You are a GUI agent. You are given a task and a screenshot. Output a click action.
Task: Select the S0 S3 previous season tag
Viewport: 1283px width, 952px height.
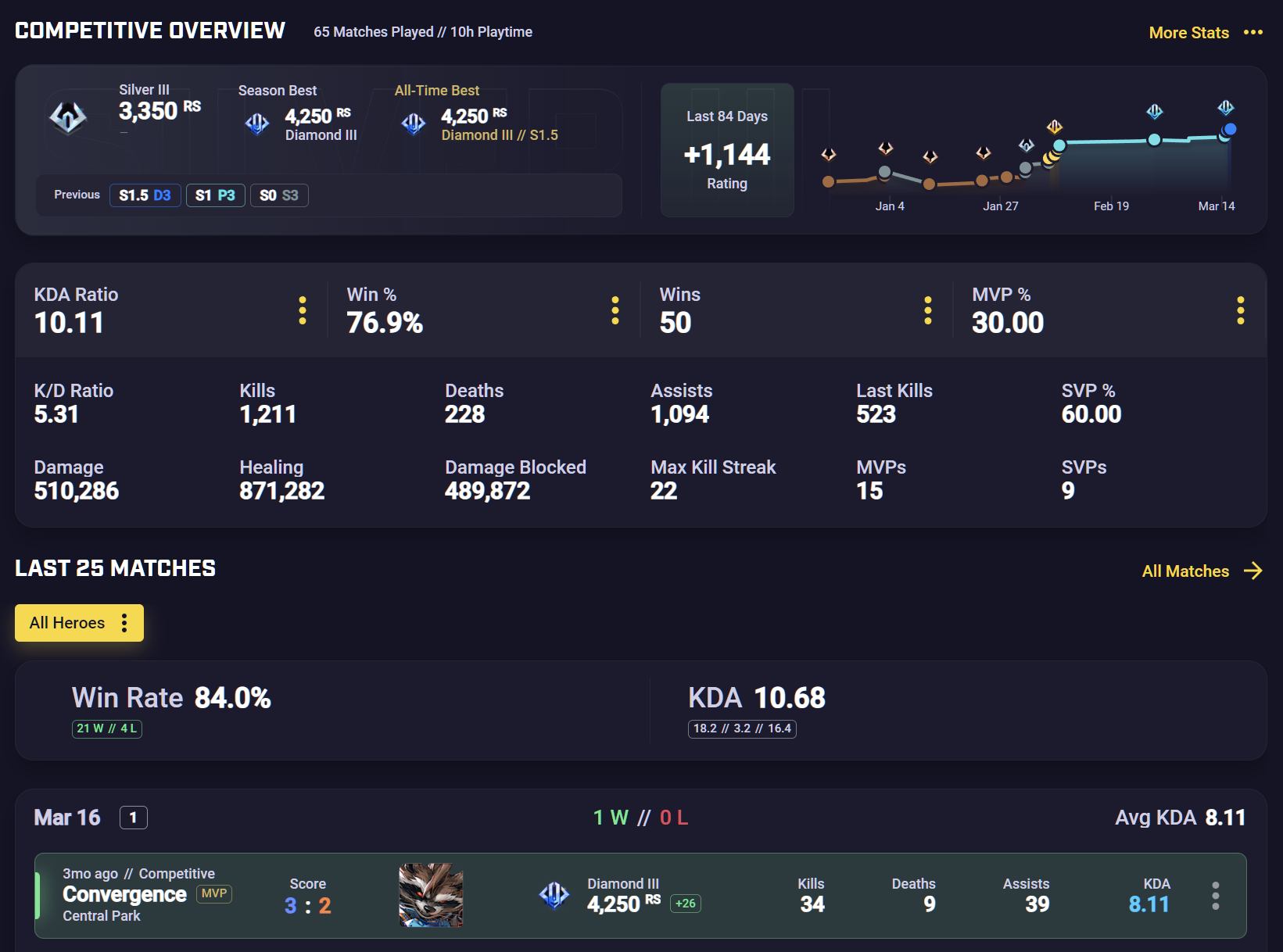click(x=279, y=195)
